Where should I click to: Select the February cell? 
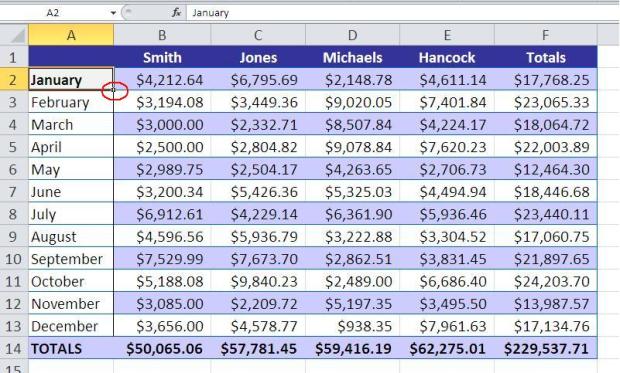point(71,102)
